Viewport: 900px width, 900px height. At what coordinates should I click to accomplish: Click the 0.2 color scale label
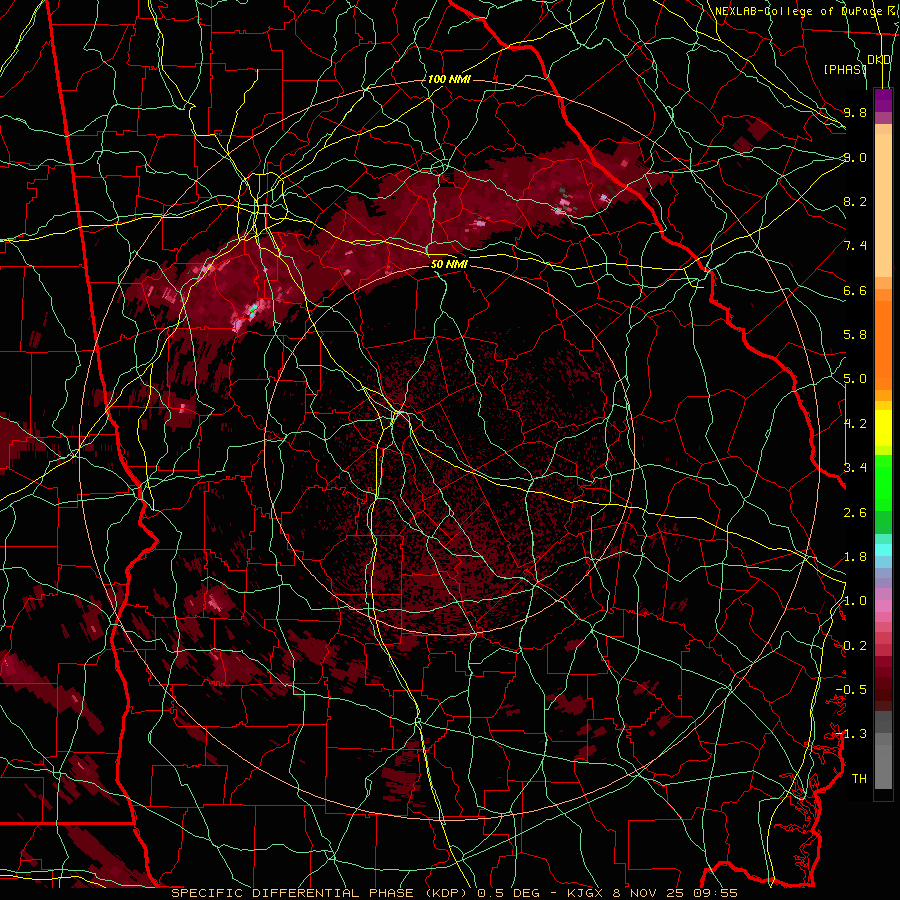[x=855, y=646]
